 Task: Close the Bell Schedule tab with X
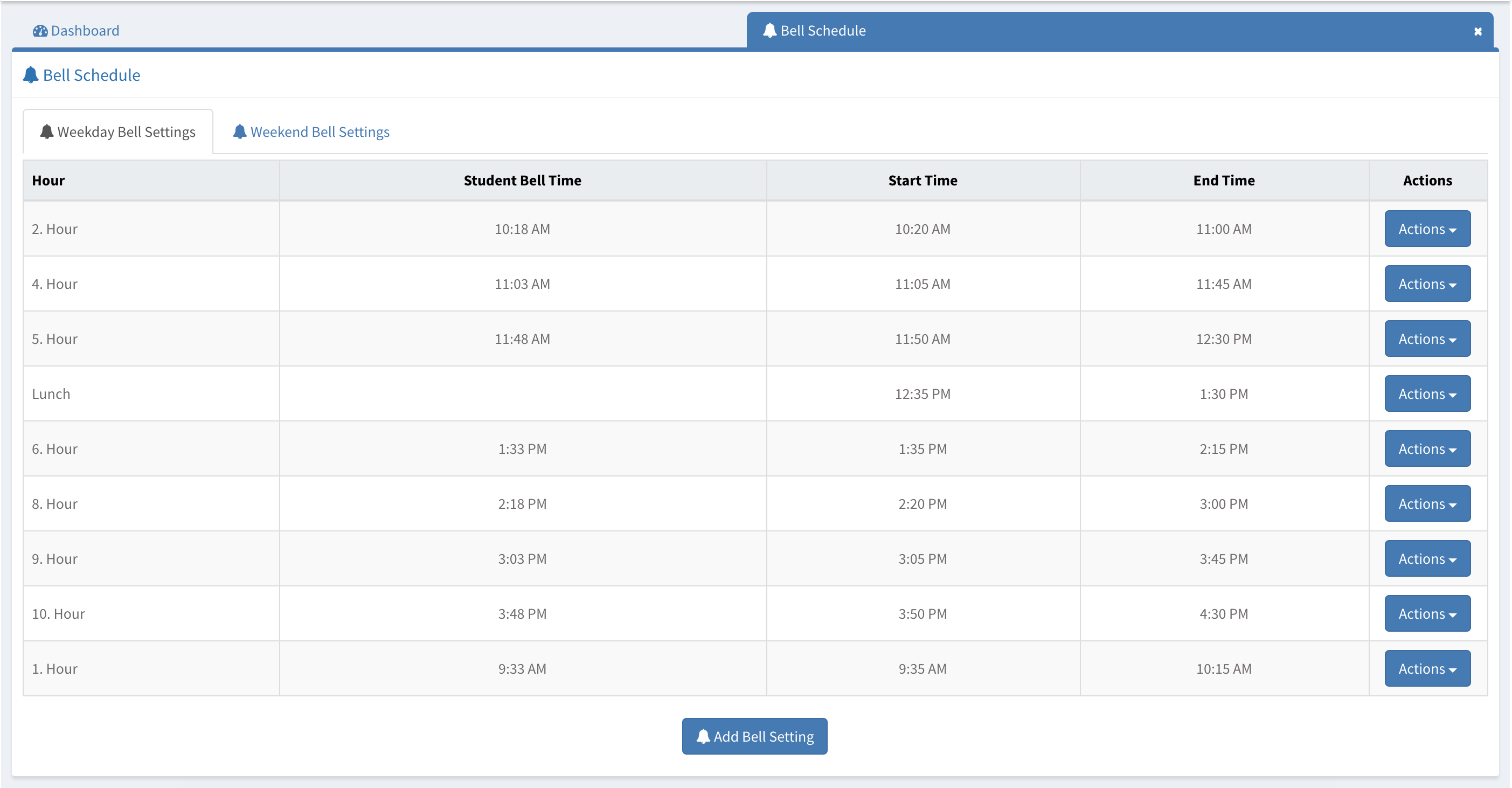pyautogui.click(x=1478, y=32)
